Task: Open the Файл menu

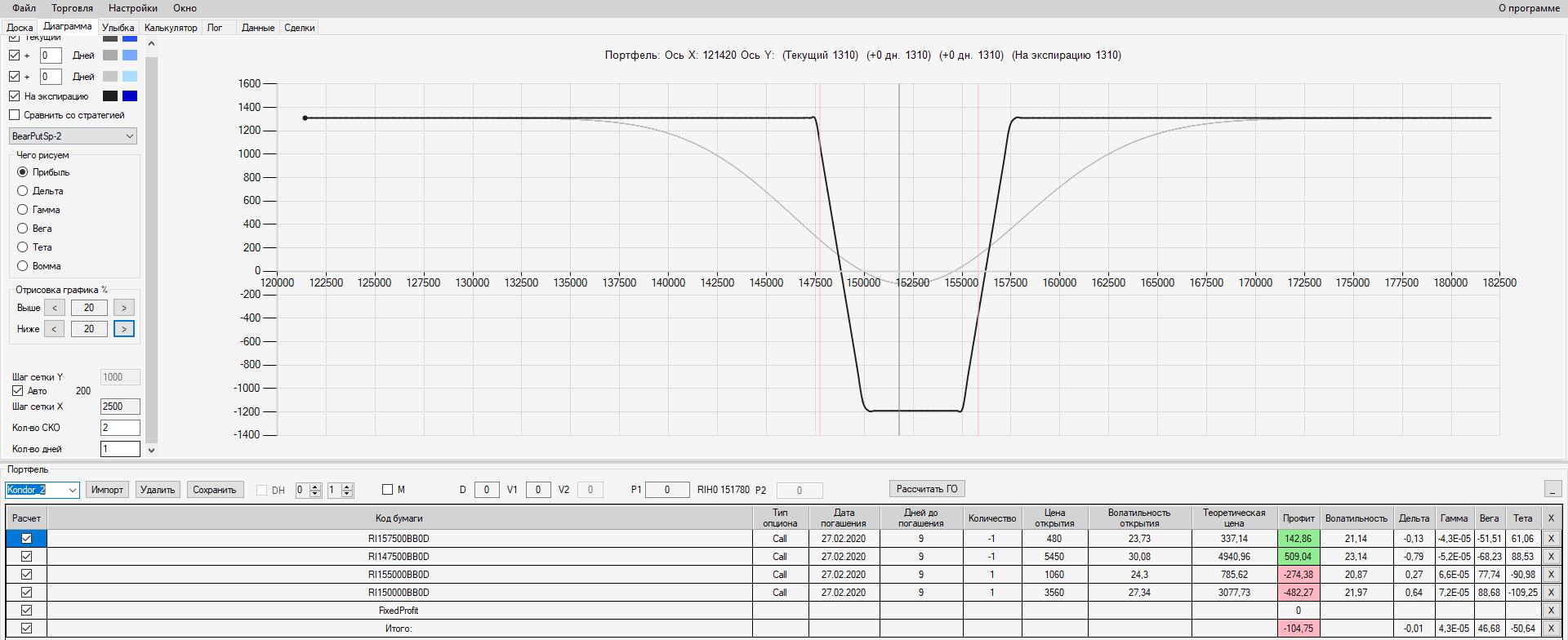Action: (x=24, y=8)
